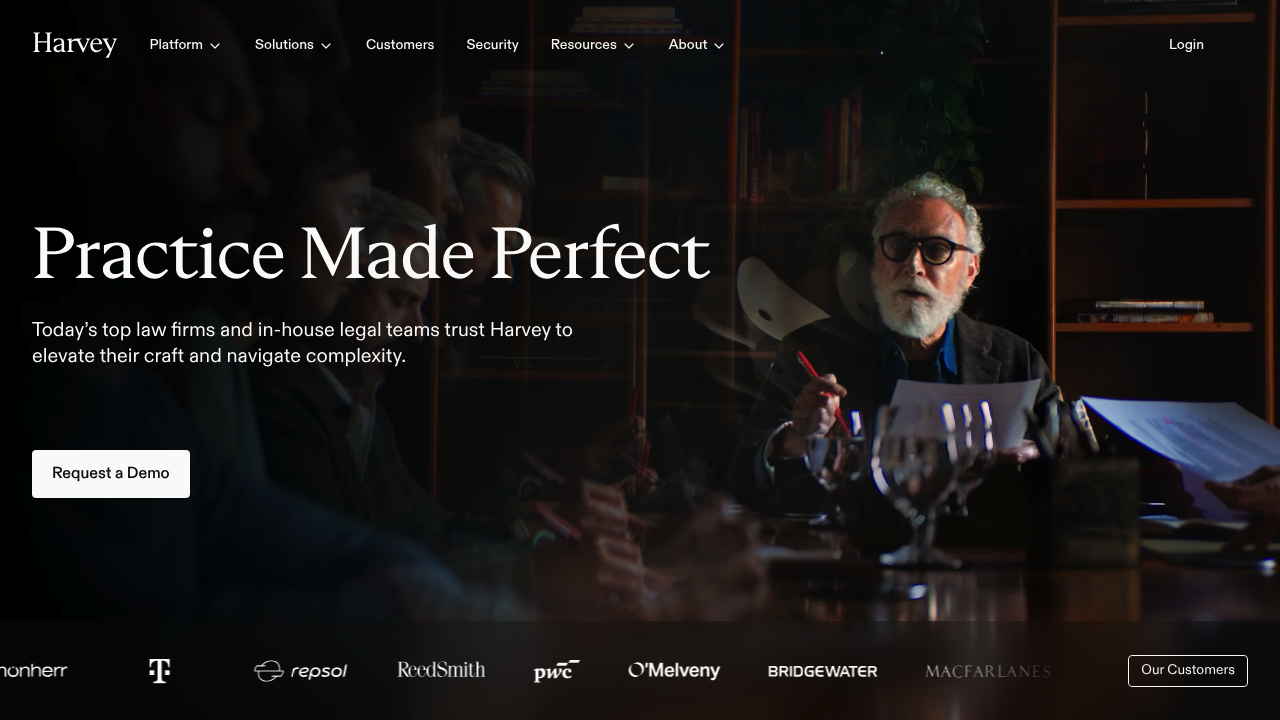Click the Login link
This screenshot has height=720, width=1280.
pos(1186,45)
